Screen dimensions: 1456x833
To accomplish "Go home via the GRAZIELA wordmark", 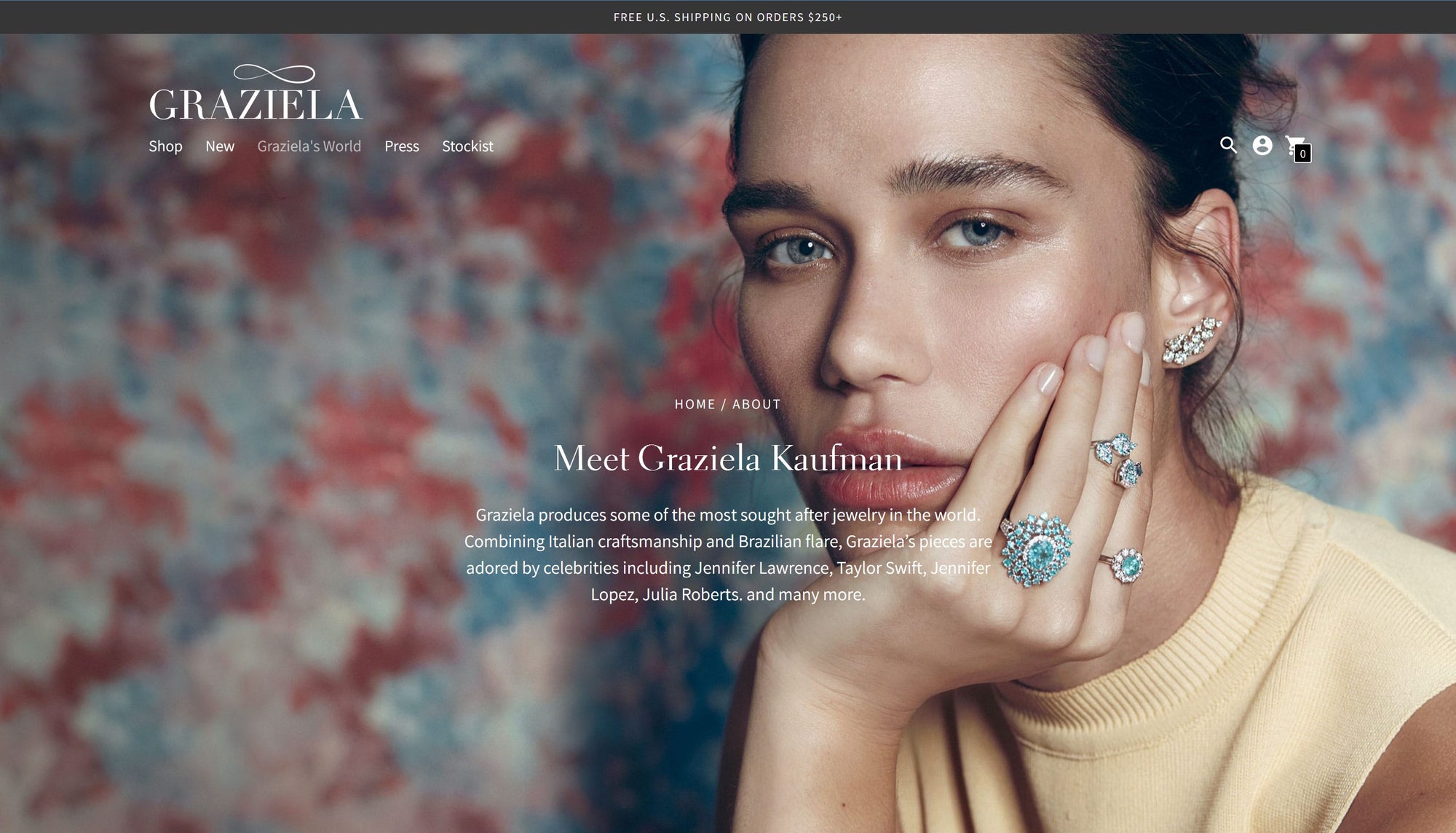I will click(x=256, y=104).
